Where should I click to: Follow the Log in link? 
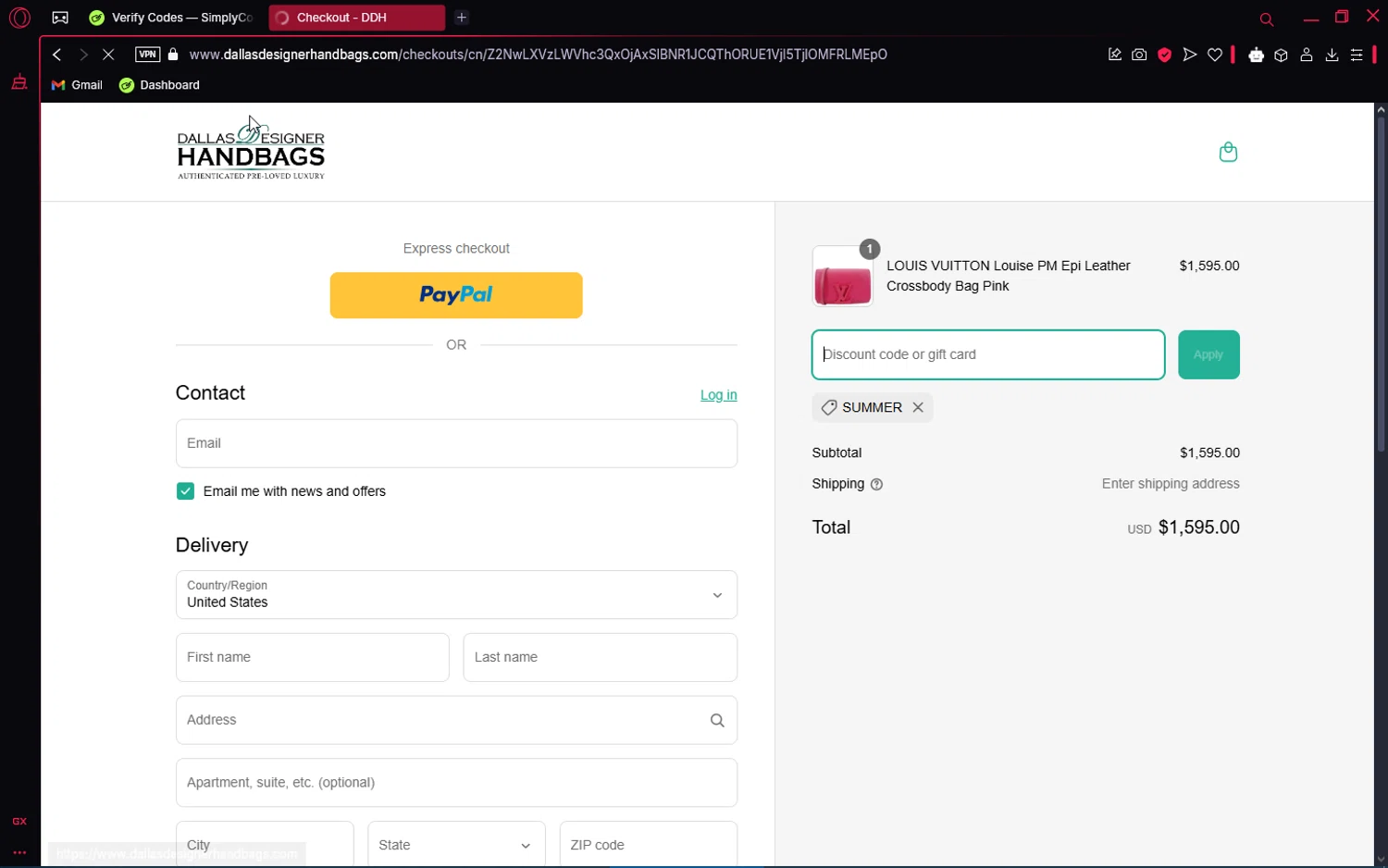click(718, 395)
